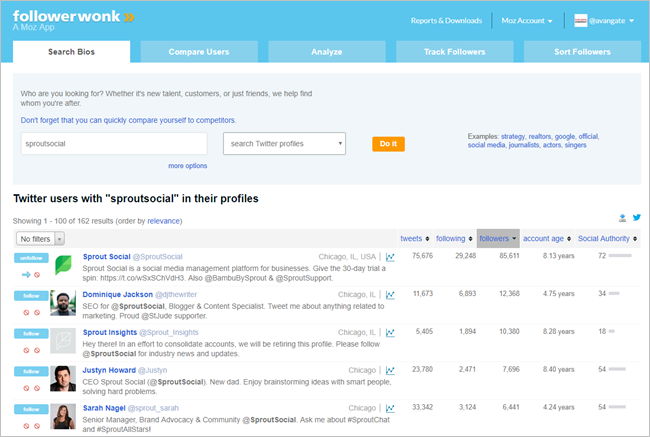Screen dimensions: 650x437
Task: Follow Dominique Jackson
Action: tap(31, 296)
